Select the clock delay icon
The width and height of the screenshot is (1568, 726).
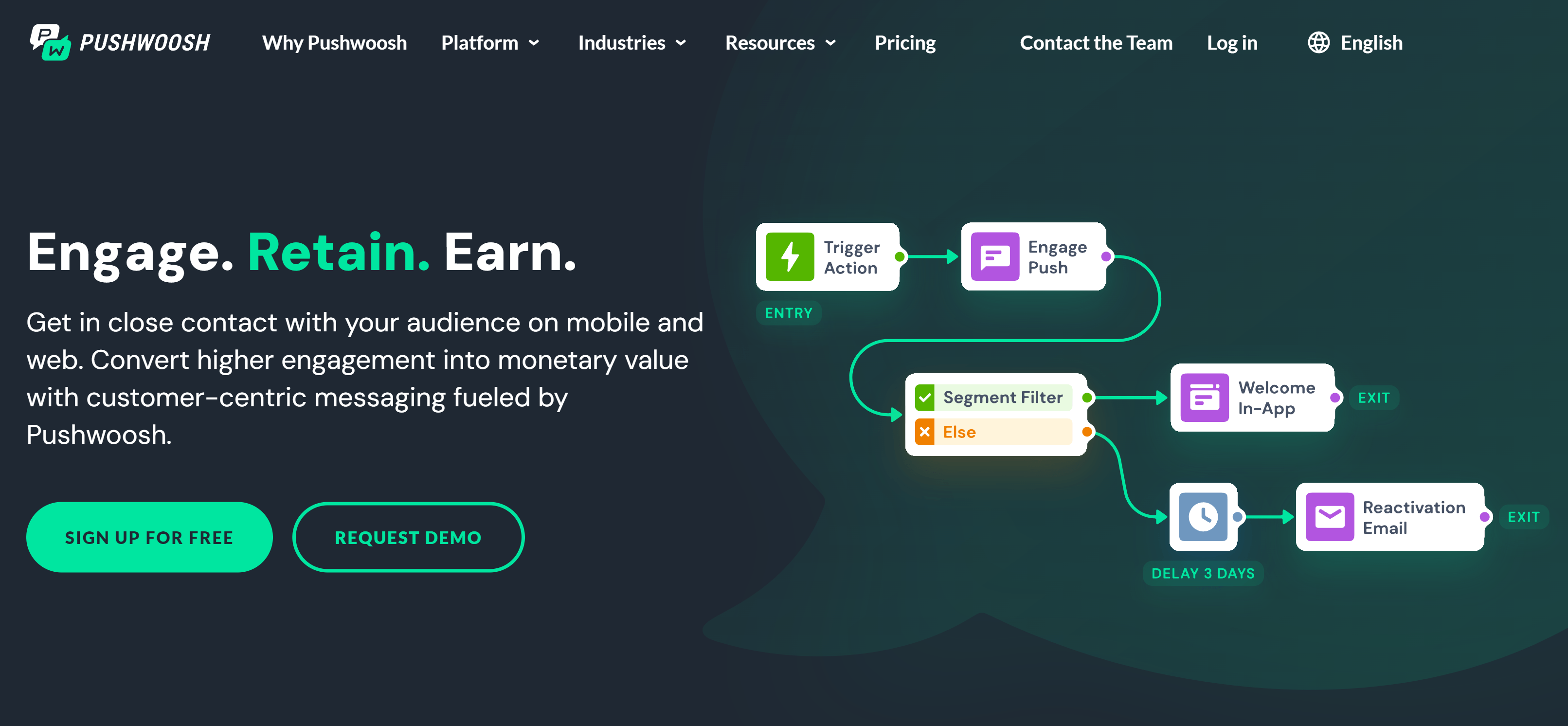pos(1203,517)
